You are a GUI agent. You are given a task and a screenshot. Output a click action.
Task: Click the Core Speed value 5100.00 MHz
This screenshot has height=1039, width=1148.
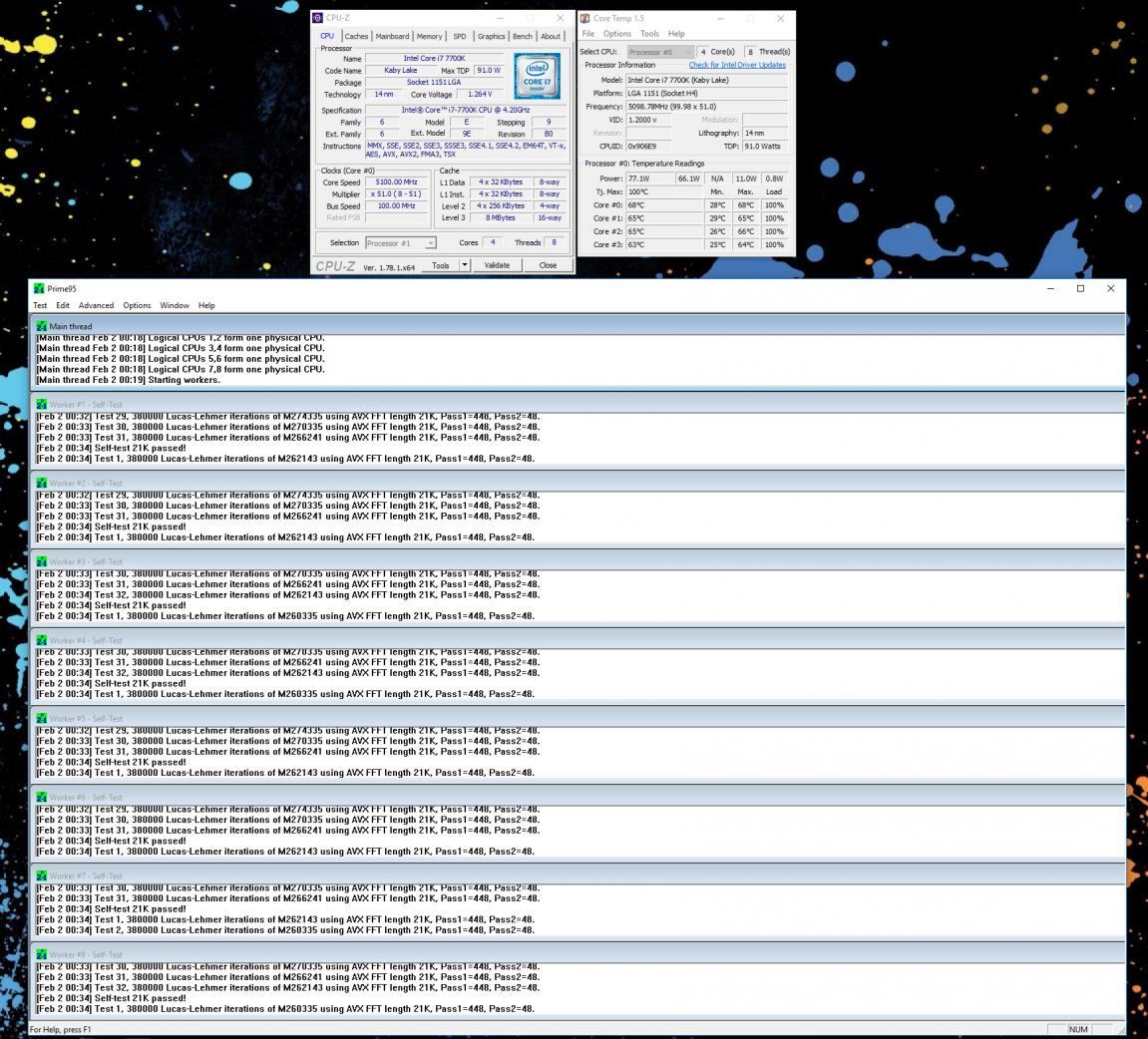coord(396,182)
